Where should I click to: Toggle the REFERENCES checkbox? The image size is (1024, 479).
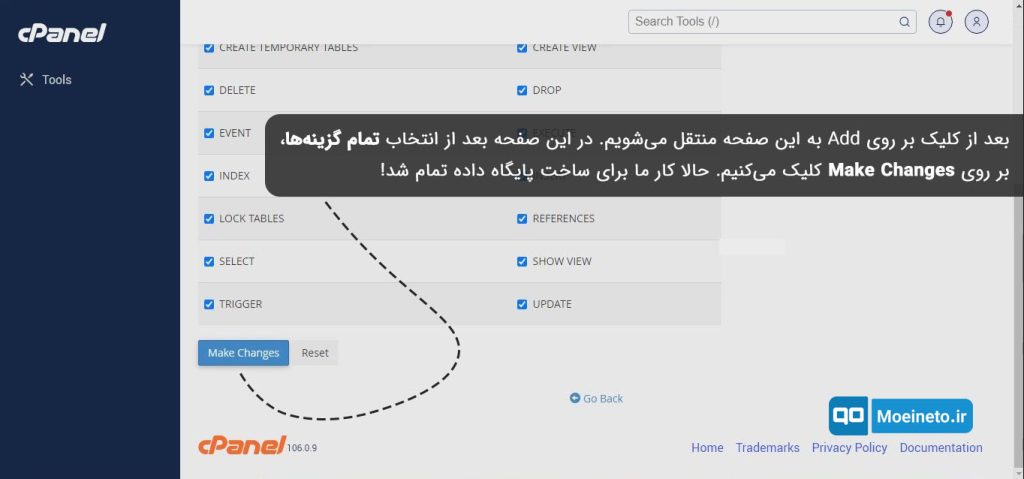click(522, 219)
